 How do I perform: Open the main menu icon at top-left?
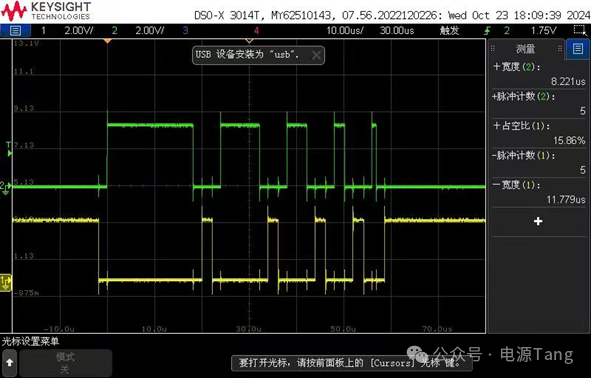pos(15,31)
